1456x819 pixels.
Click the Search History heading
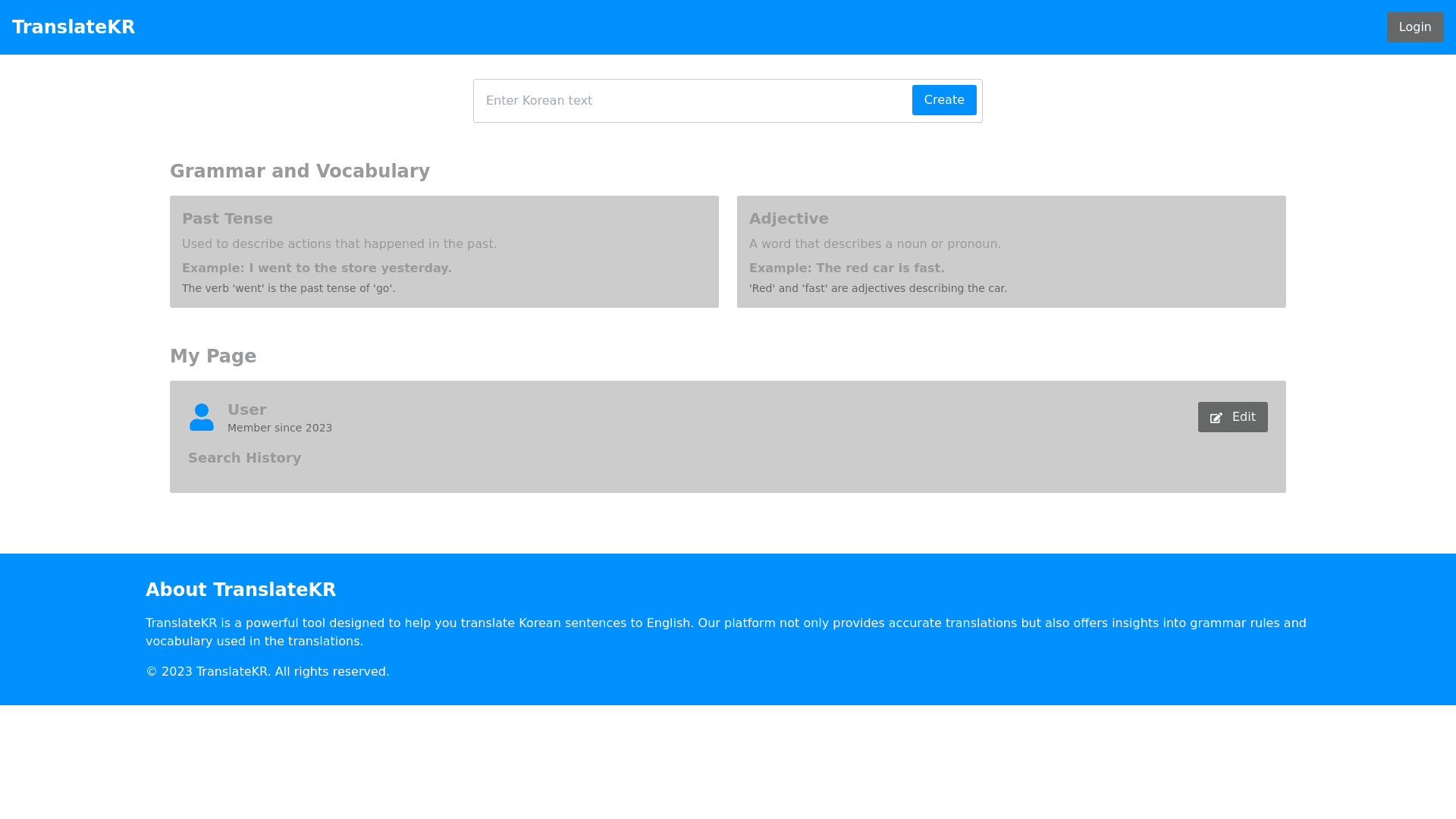pos(244,458)
